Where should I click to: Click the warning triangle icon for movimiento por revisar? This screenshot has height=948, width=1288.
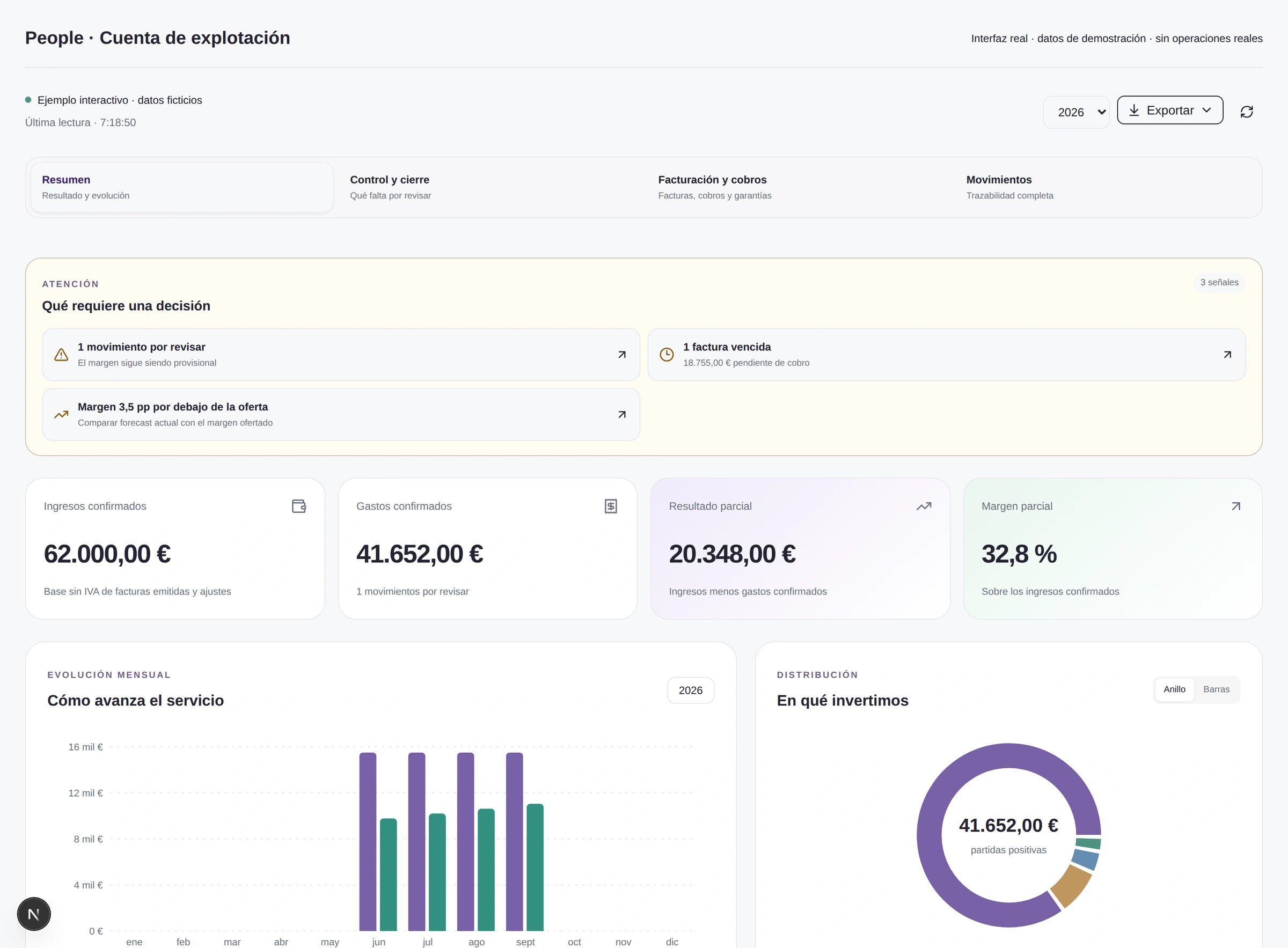[x=61, y=355]
